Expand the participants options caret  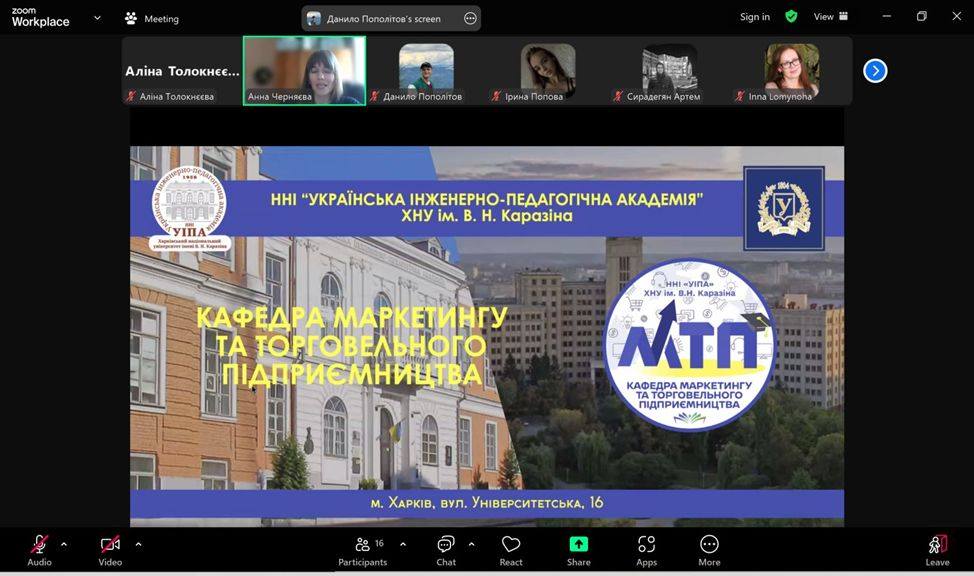(403, 544)
